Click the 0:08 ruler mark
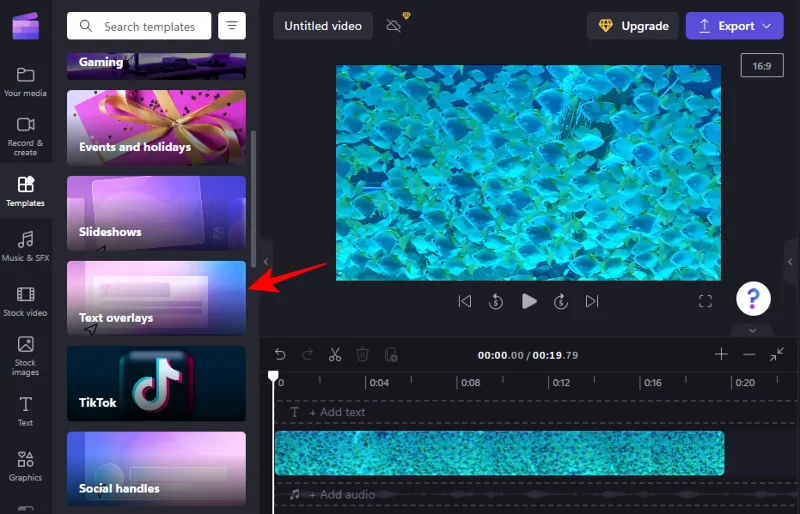 (x=470, y=382)
